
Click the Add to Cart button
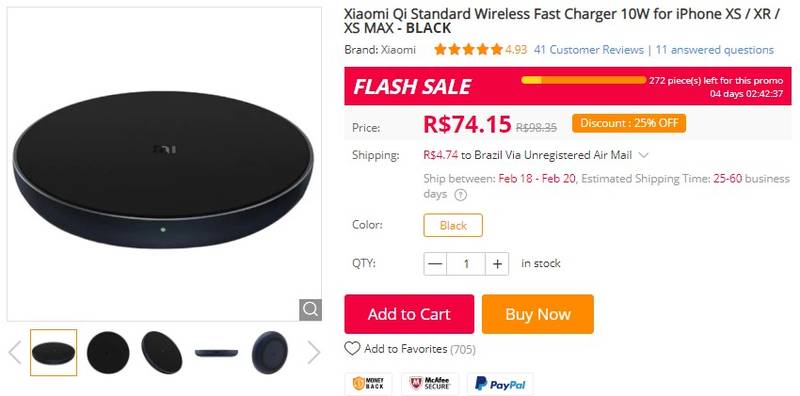[409, 314]
